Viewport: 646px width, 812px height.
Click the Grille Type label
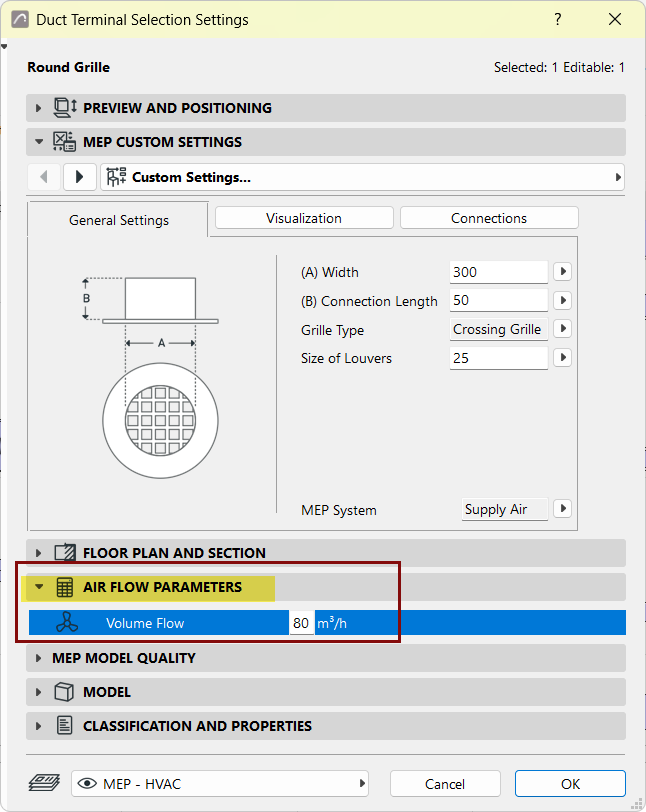[333, 330]
